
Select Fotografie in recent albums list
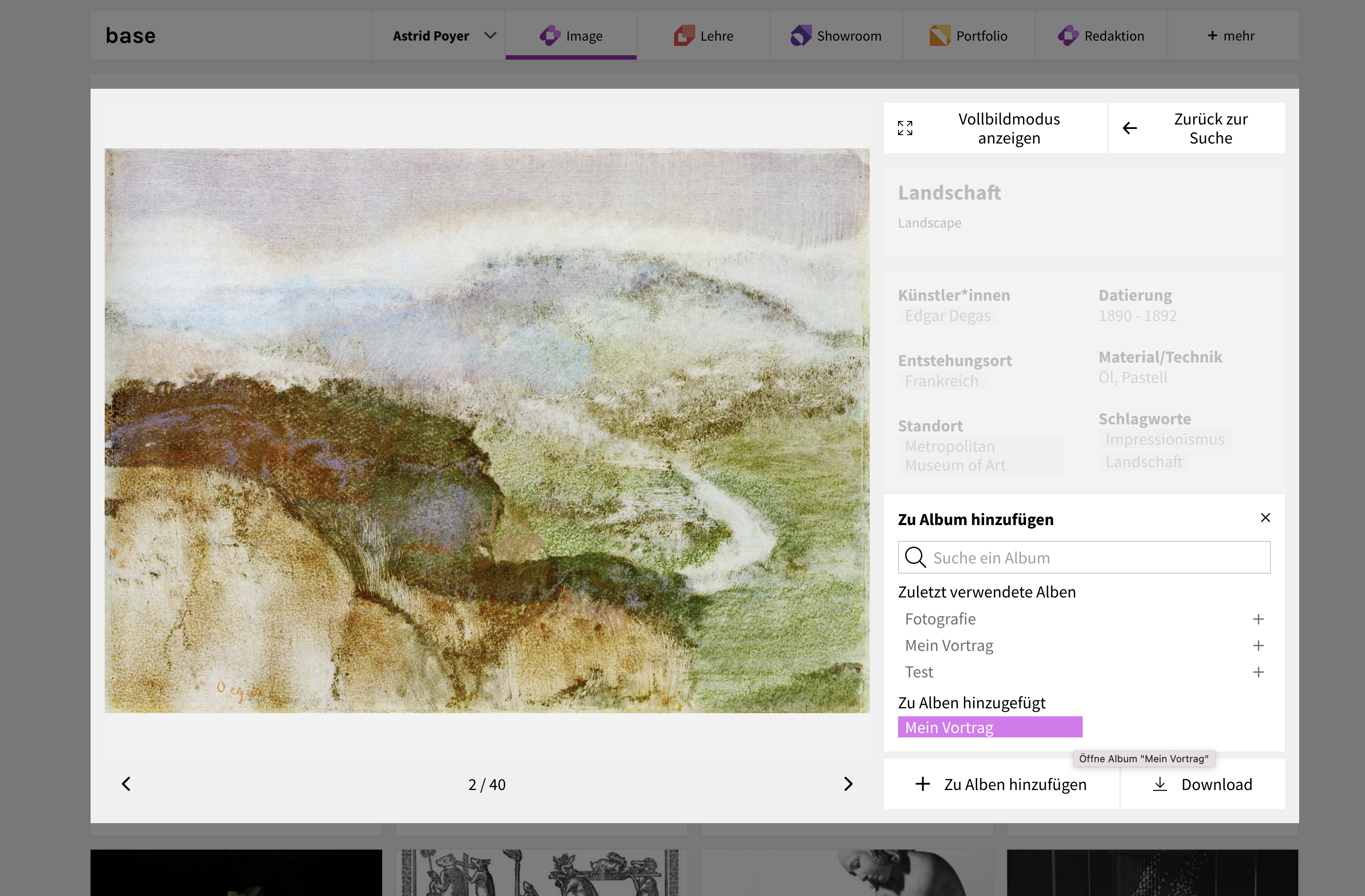point(940,619)
